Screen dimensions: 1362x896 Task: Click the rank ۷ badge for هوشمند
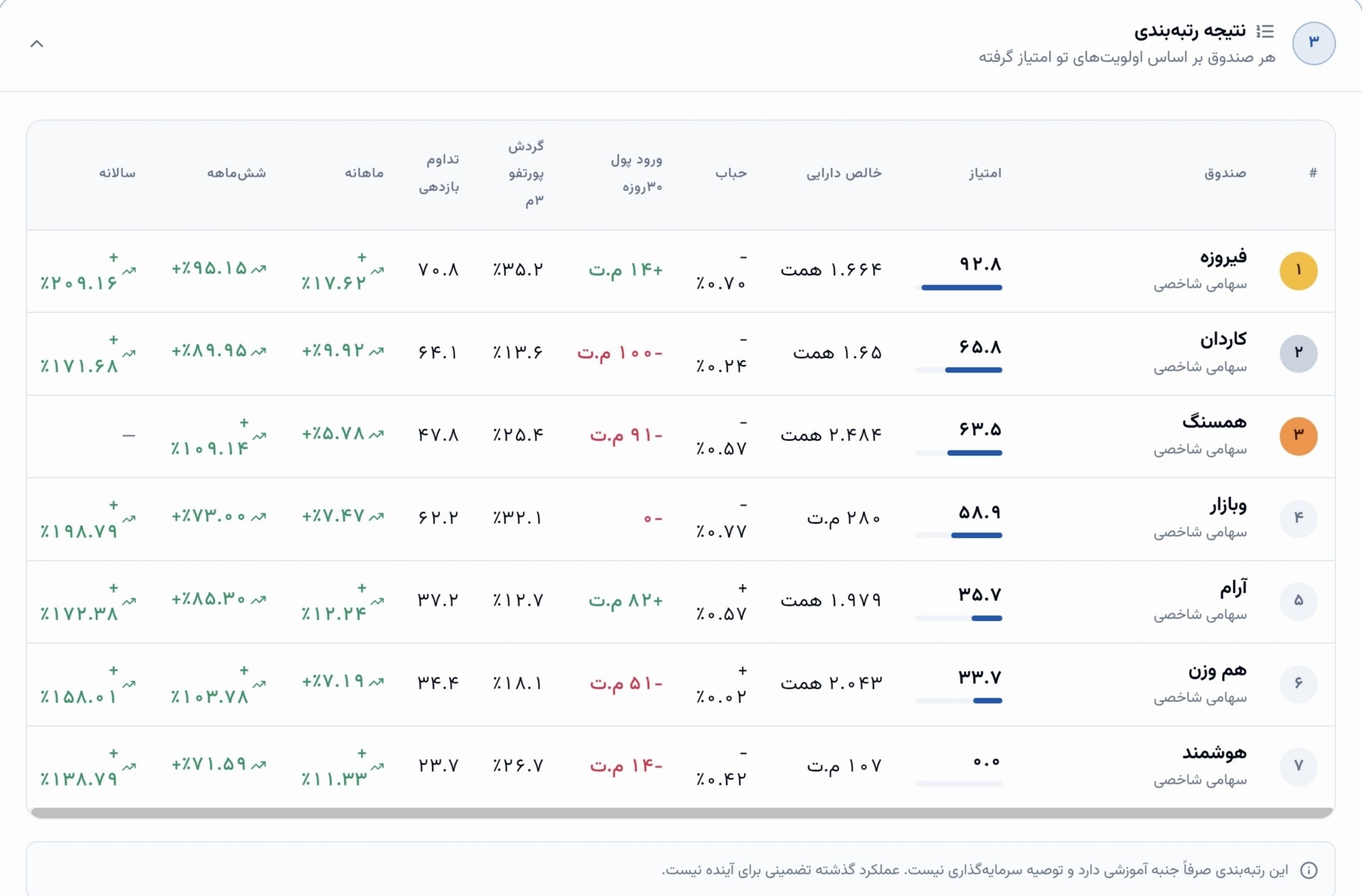pyautogui.click(x=1299, y=766)
